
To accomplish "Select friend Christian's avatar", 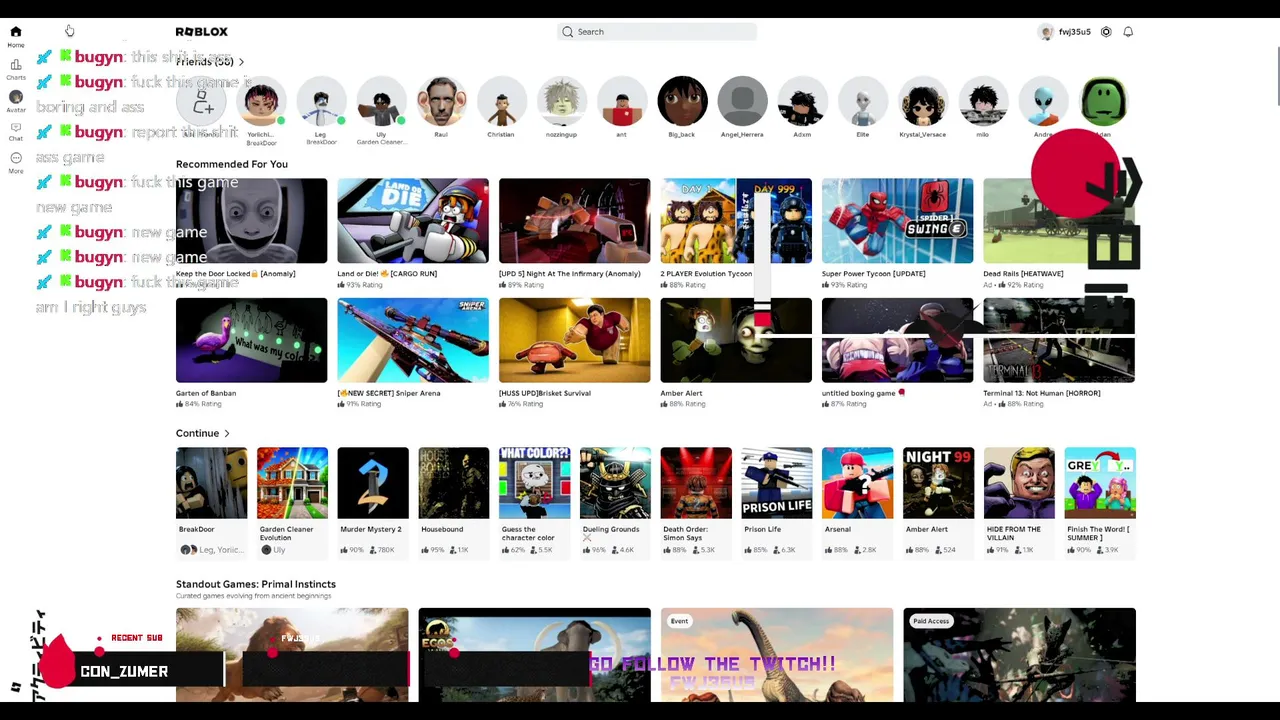I will coord(501,101).
